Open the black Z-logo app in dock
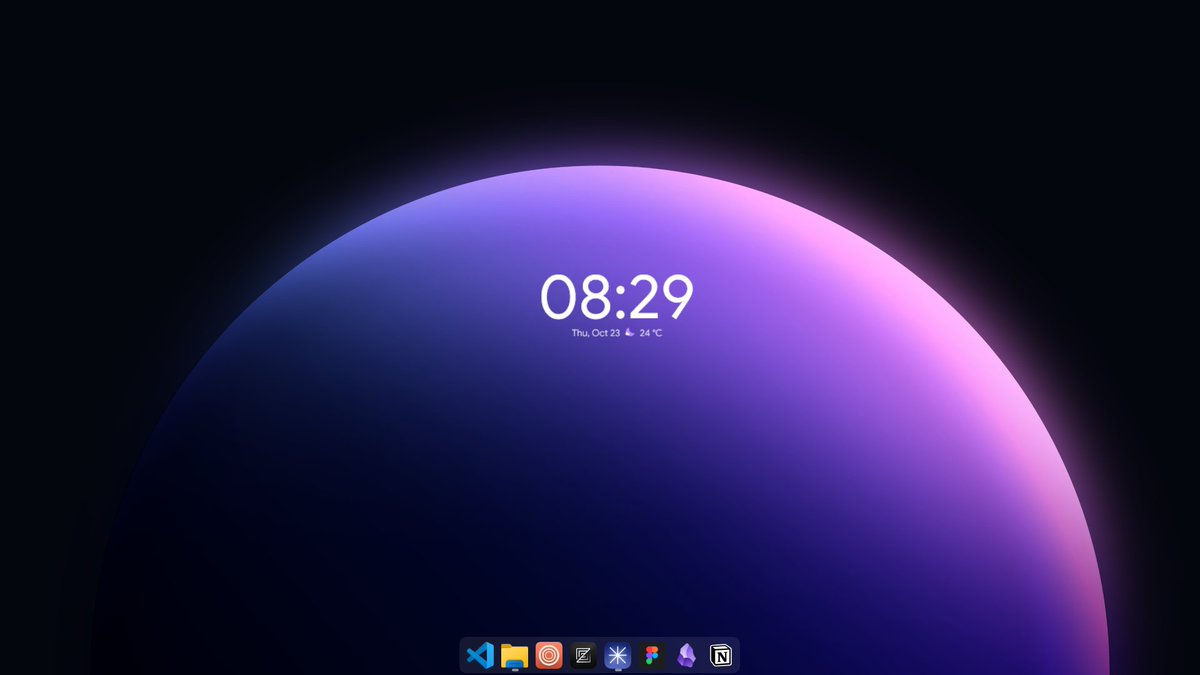This screenshot has width=1200, height=675. (x=583, y=655)
